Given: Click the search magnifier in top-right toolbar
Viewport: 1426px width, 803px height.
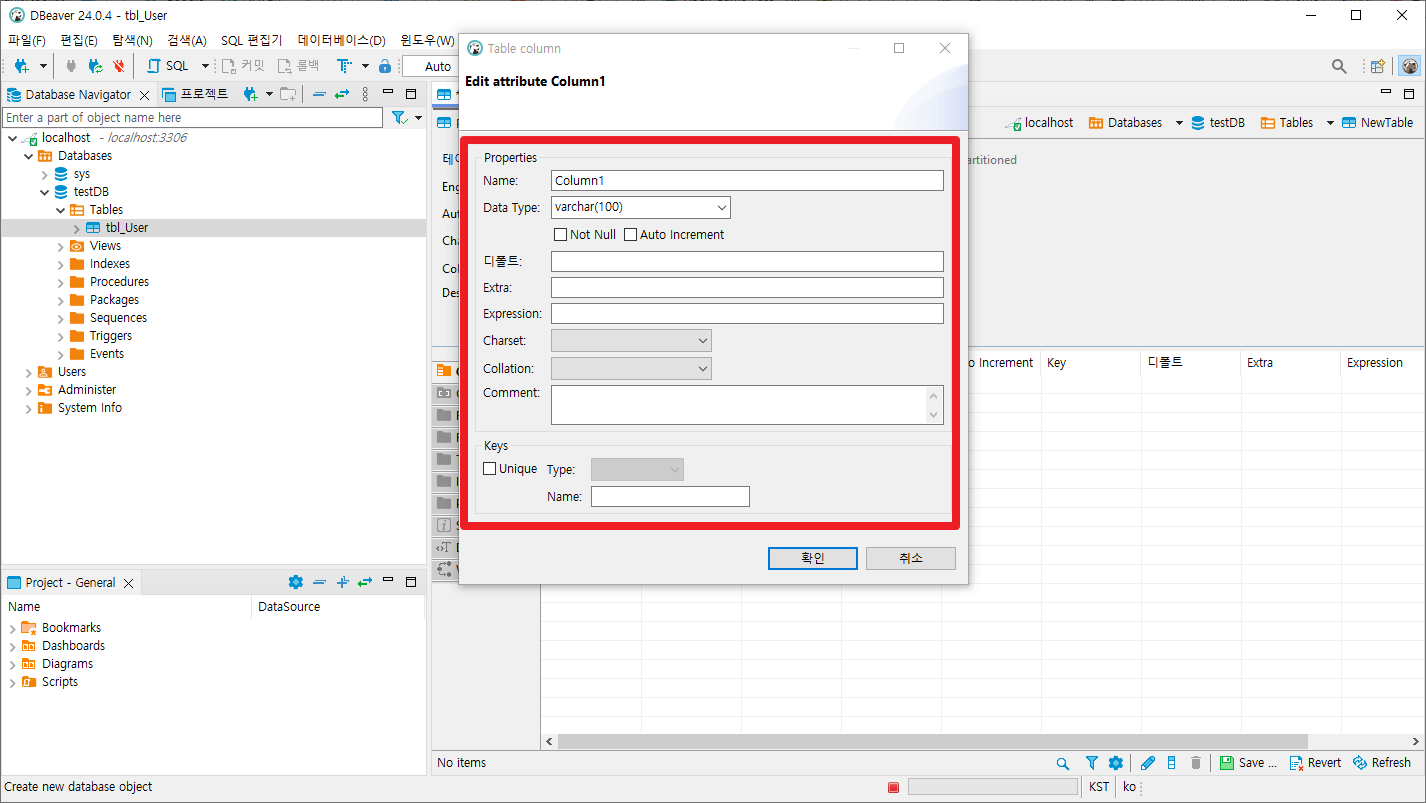Looking at the screenshot, I should [x=1339, y=66].
